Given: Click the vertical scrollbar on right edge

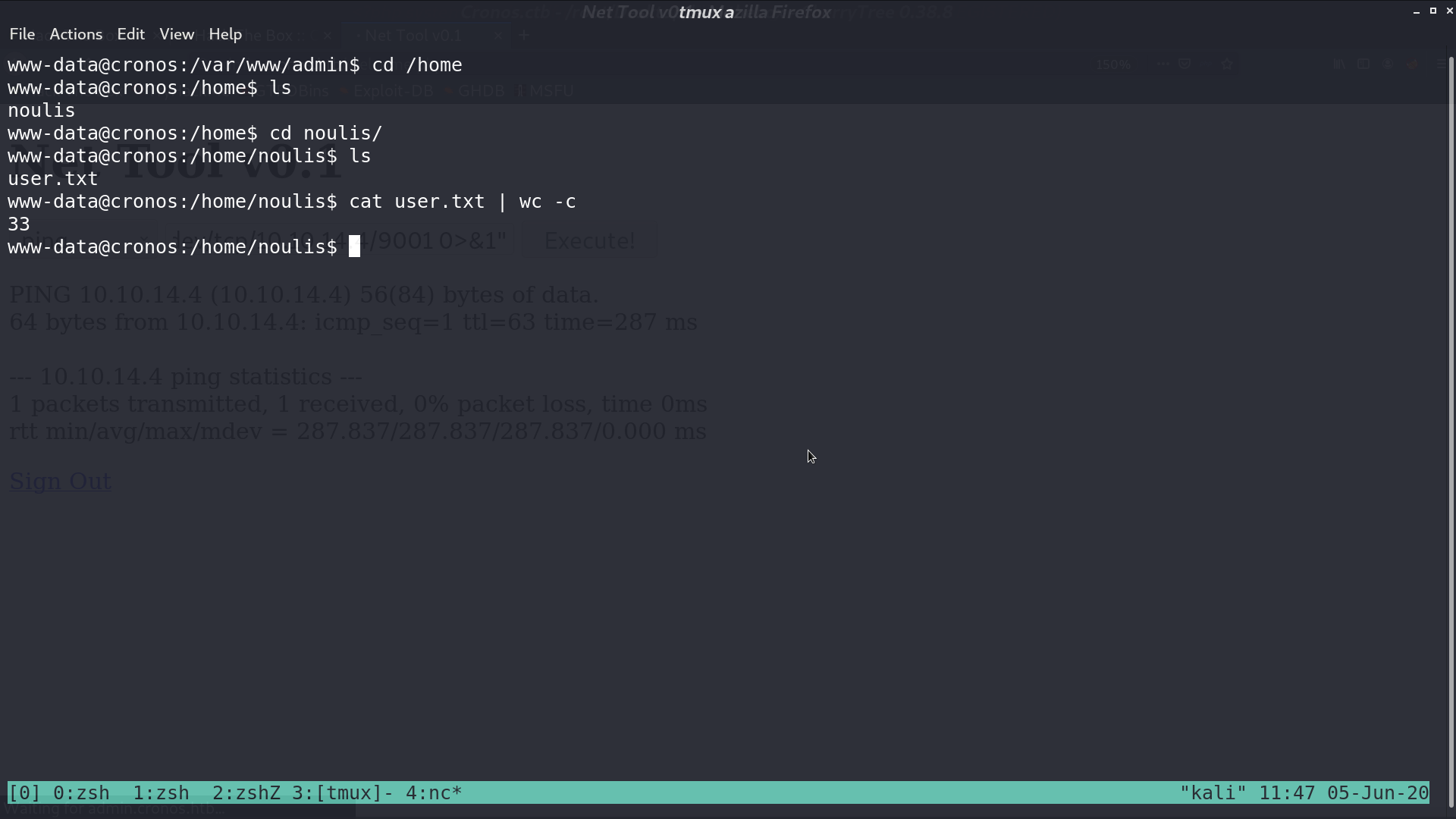Looking at the screenshot, I should click(x=1451, y=425).
